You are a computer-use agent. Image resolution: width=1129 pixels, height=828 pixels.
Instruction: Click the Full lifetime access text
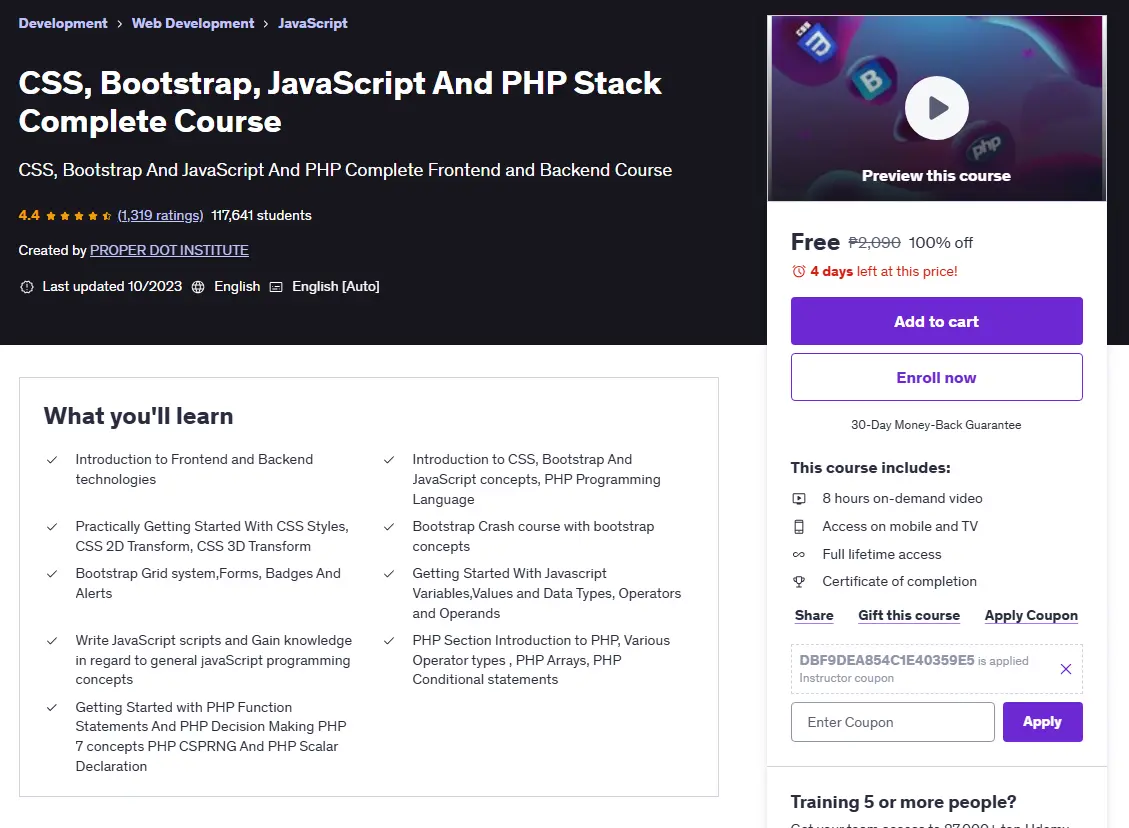click(882, 554)
